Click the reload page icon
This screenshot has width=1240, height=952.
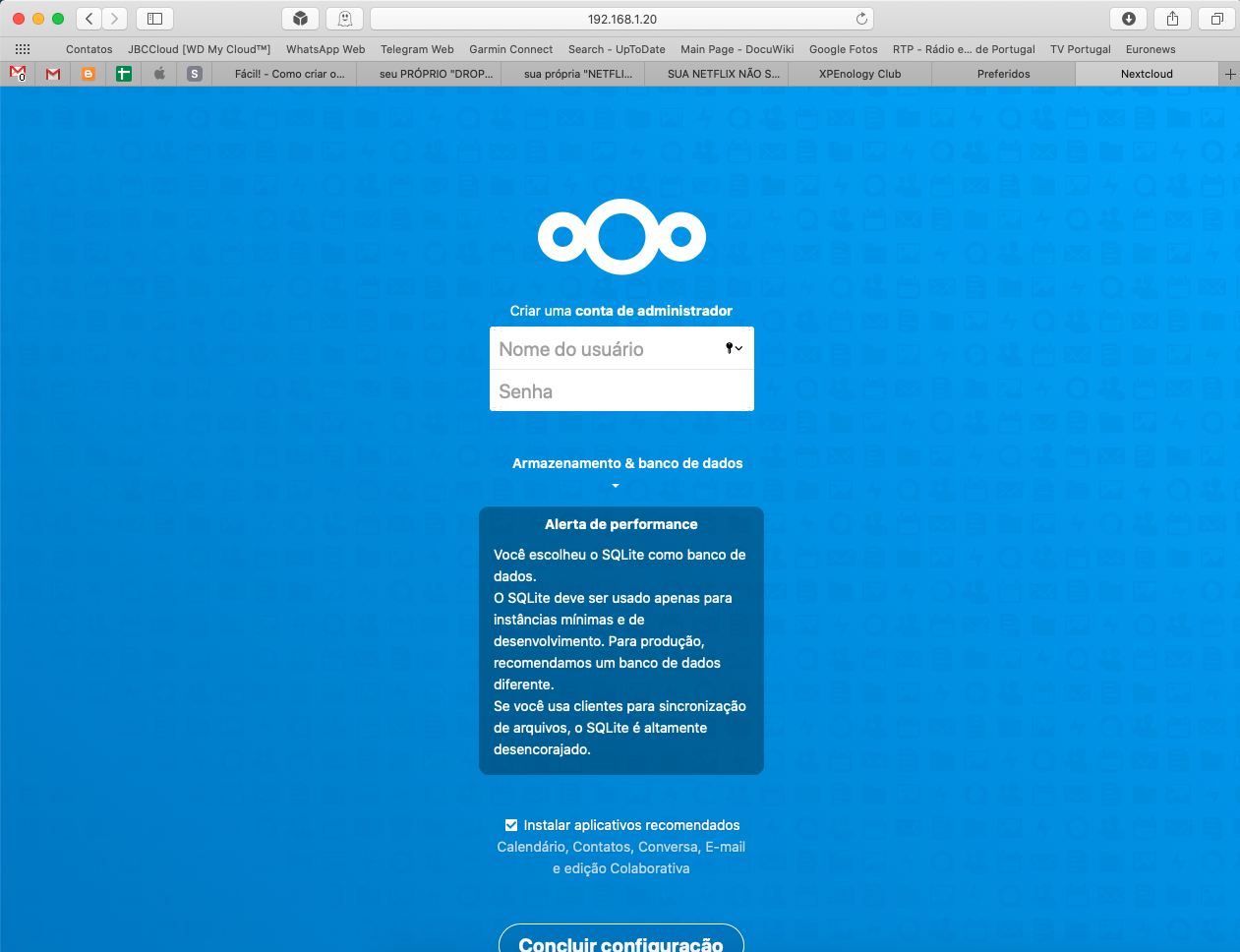point(861,19)
